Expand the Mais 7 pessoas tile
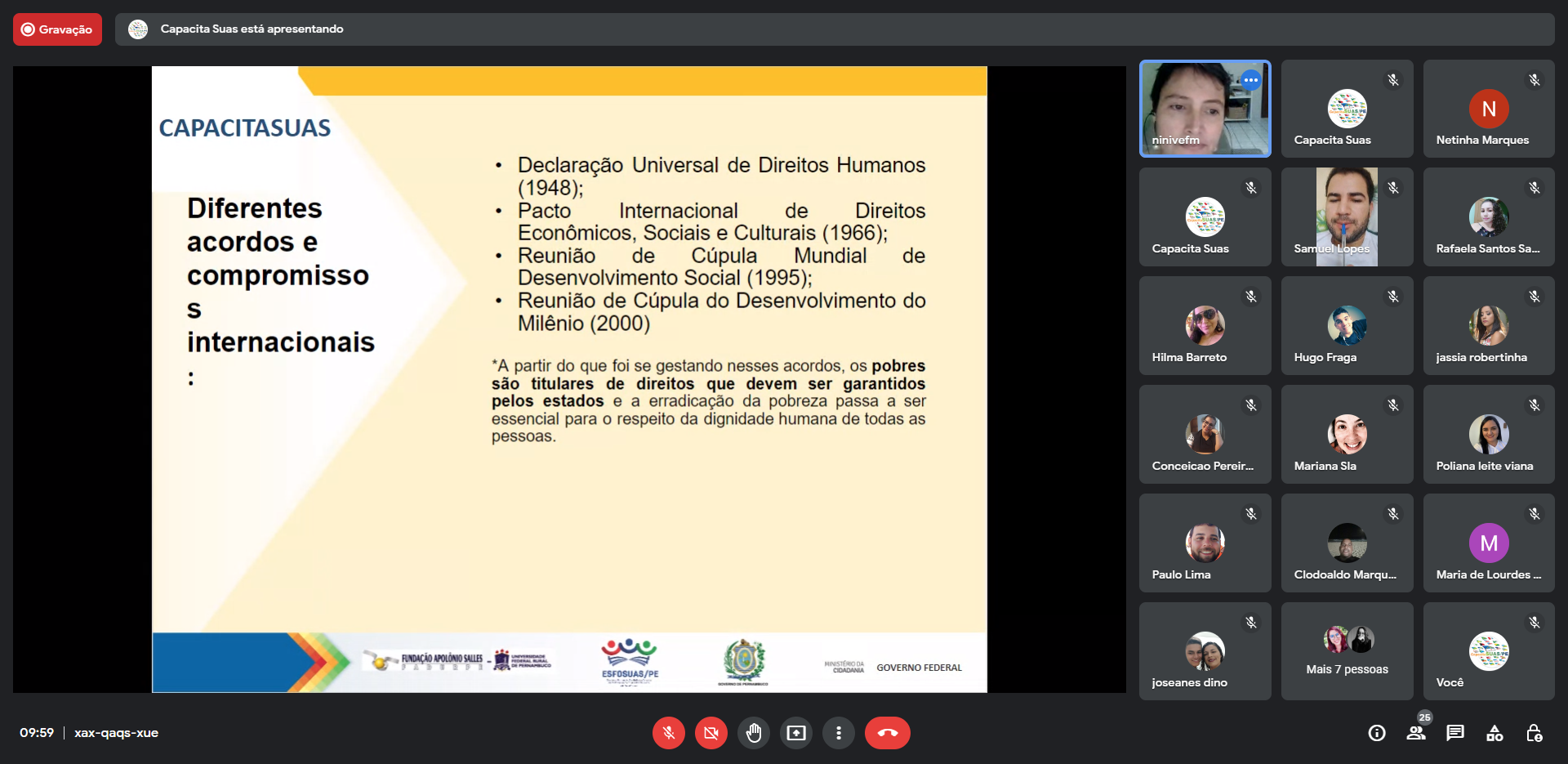 click(x=1347, y=651)
